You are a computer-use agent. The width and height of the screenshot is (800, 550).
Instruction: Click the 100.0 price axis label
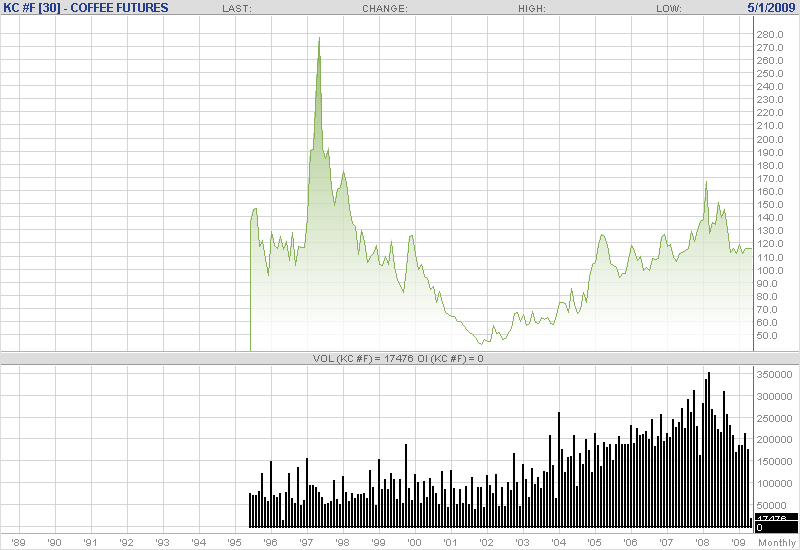point(769,271)
